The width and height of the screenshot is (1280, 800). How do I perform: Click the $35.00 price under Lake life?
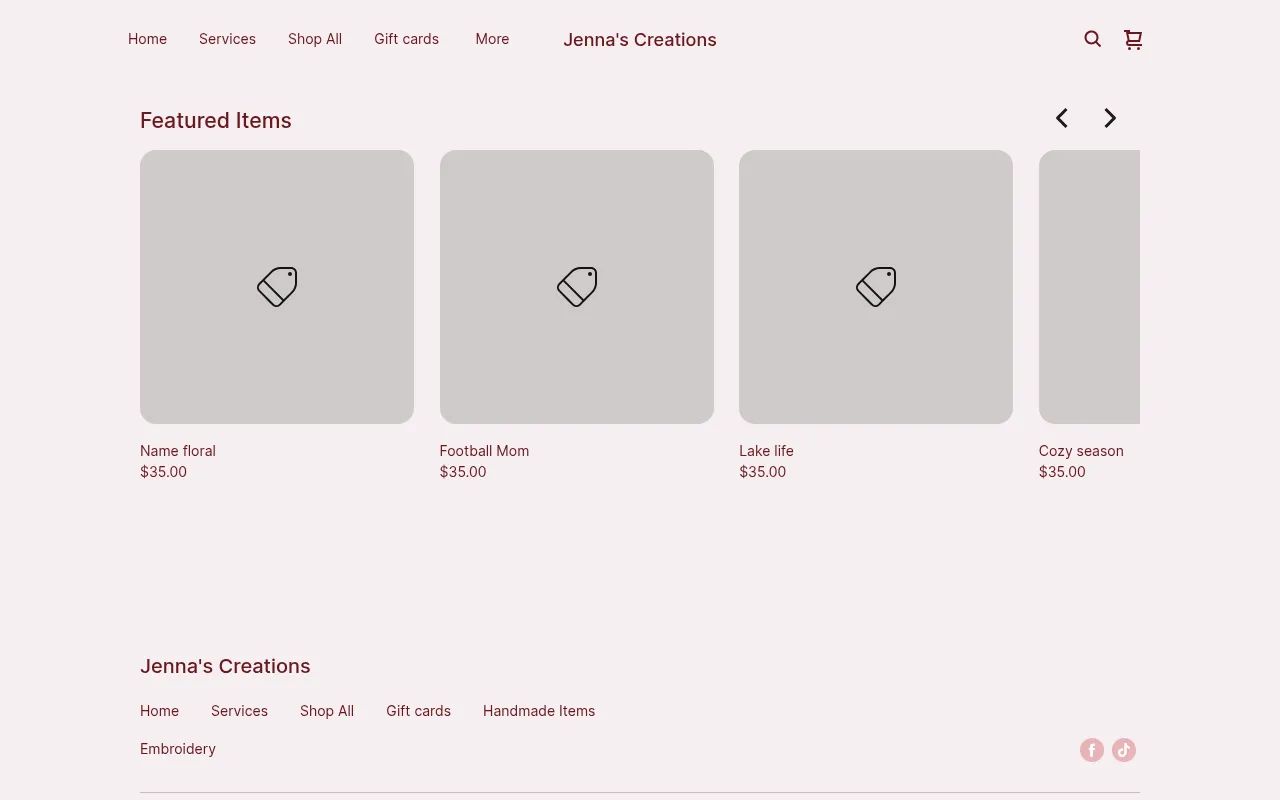click(x=763, y=472)
